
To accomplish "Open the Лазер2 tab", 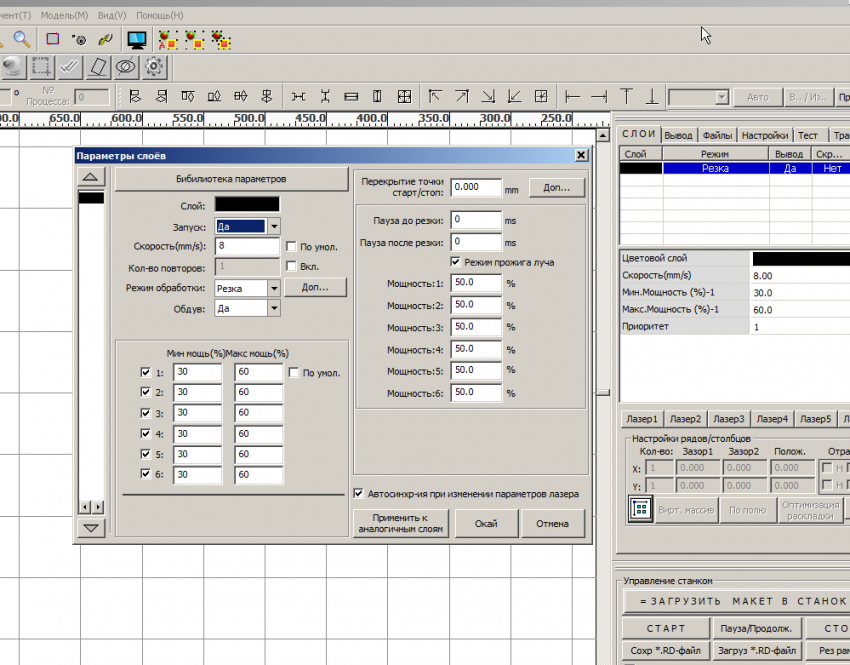I will click(x=685, y=419).
